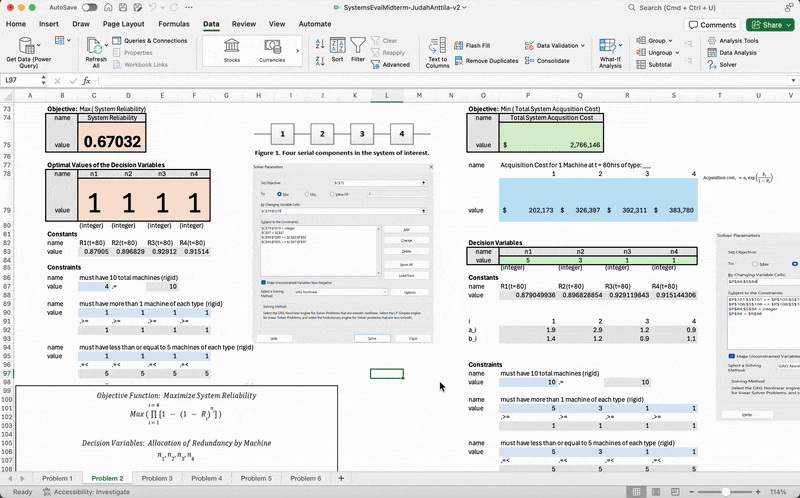This screenshot has width=800, height=498.
Task: Switch to Problem 3 sheet tab
Action: pyautogui.click(x=157, y=479)
